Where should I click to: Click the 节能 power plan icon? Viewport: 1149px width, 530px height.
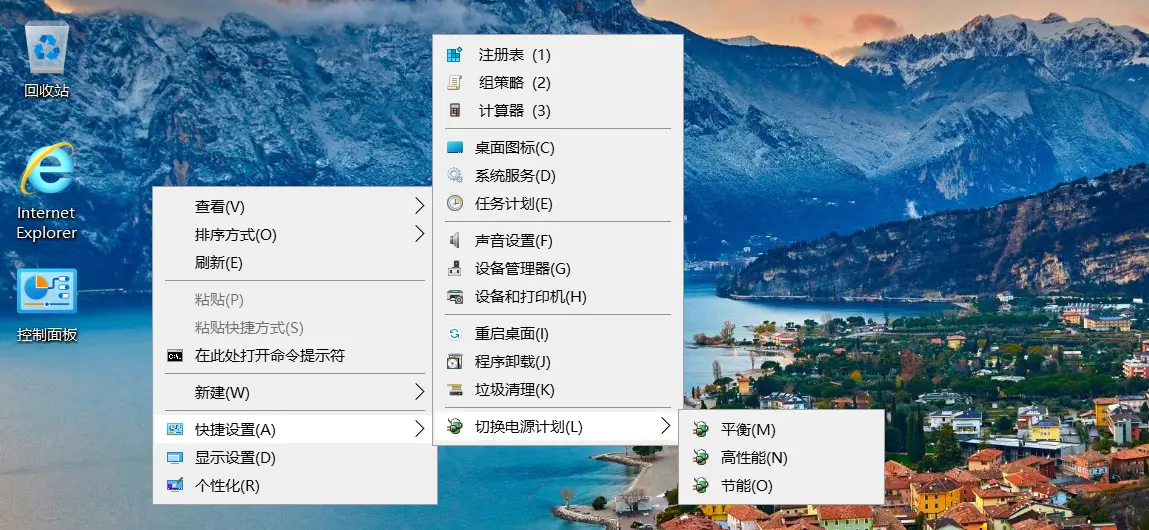[x=701, y=485]
